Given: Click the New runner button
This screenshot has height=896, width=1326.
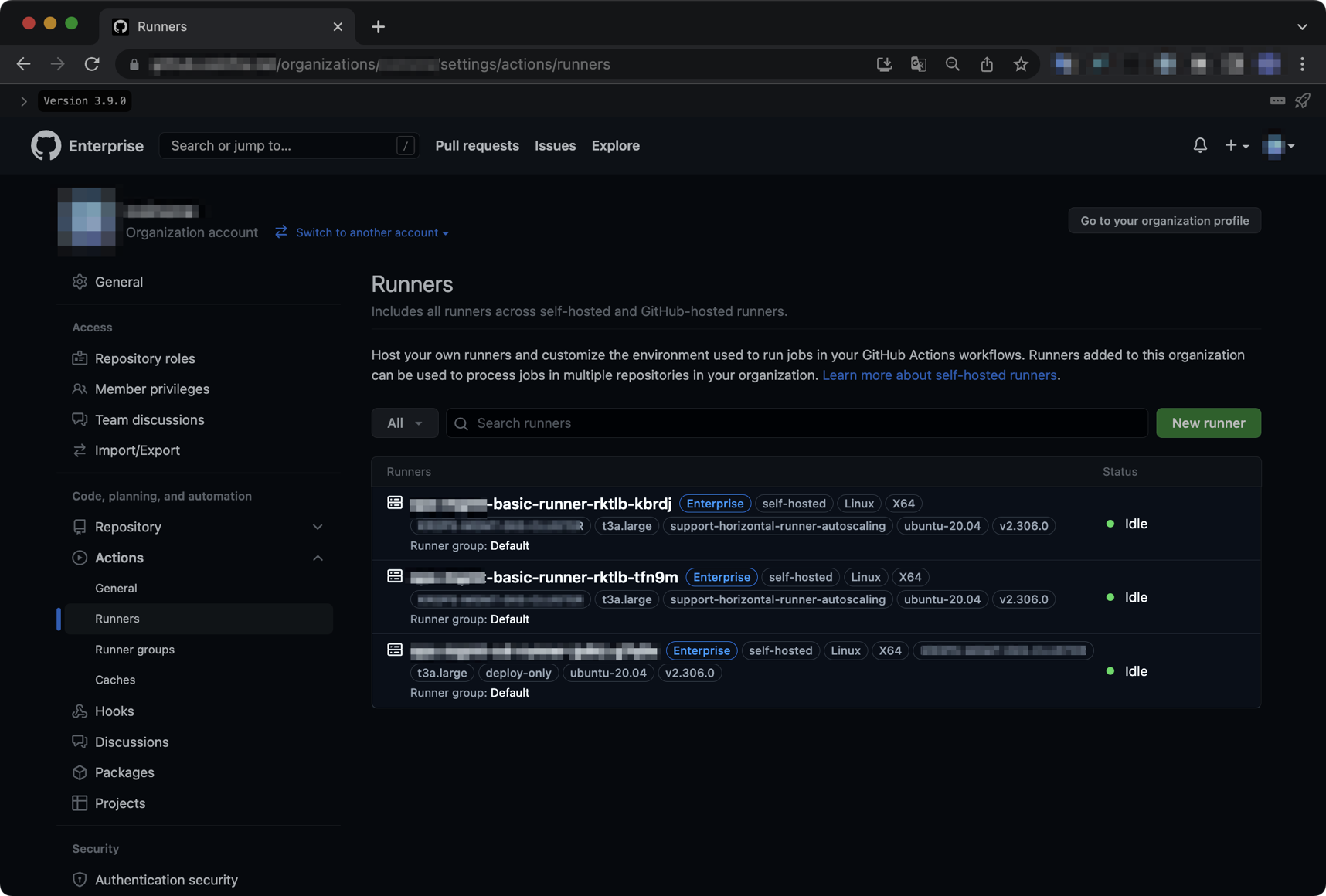Looking at the screenshot, I should pyautogui.click(x=1208, y=423).
